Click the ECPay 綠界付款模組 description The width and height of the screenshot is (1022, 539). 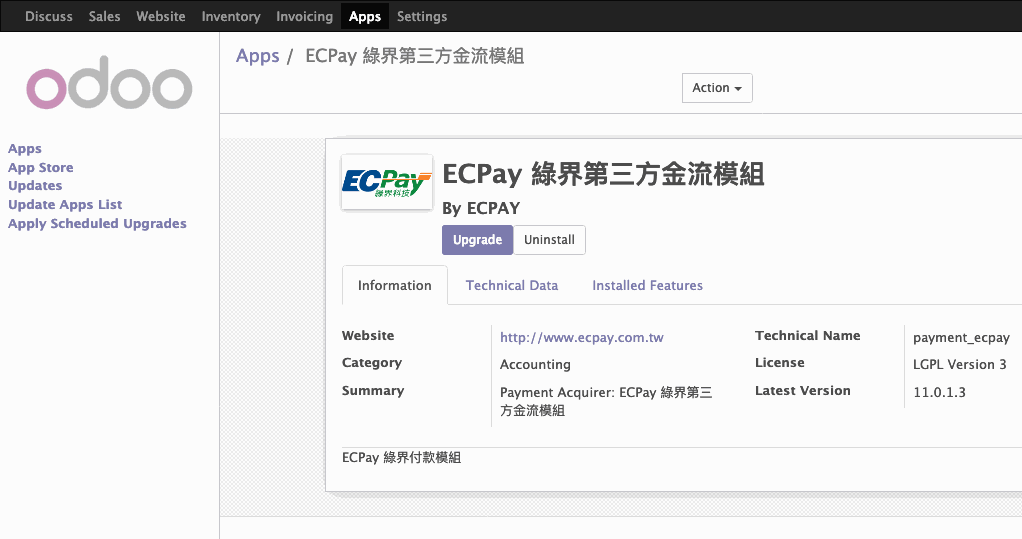coord(402,458)
